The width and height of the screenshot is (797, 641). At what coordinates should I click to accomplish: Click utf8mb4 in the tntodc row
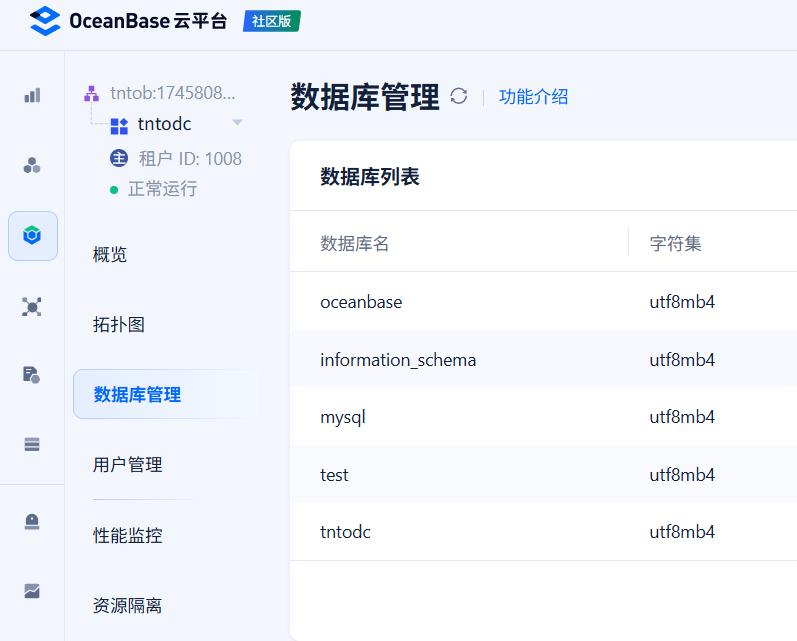(682, 532)
